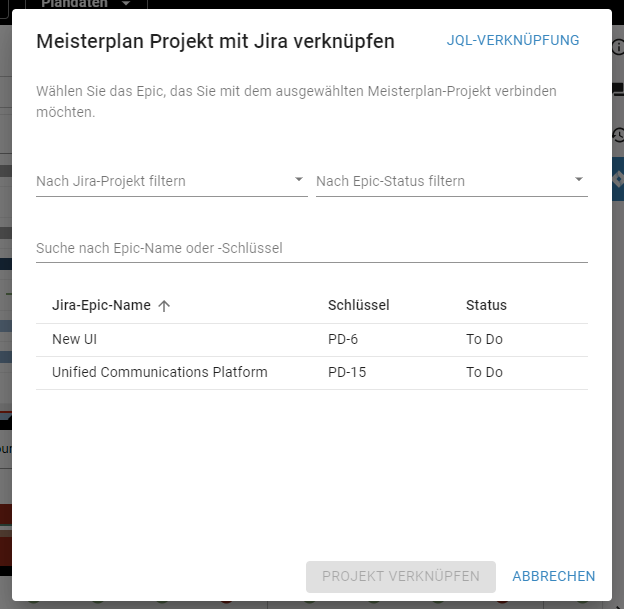624x609 pixels.
Task: Sort by the Schlüssel column header
Action: pos(359,305)
